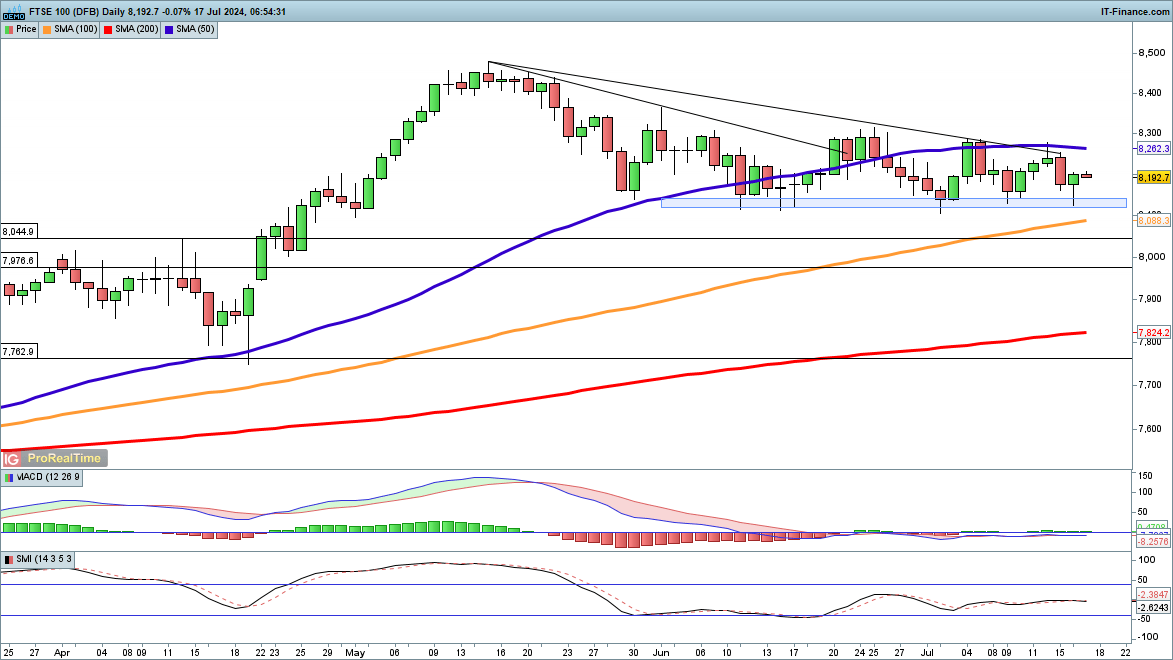Click the orange 8,088.3 SMA price tag

click(1153, 221)
